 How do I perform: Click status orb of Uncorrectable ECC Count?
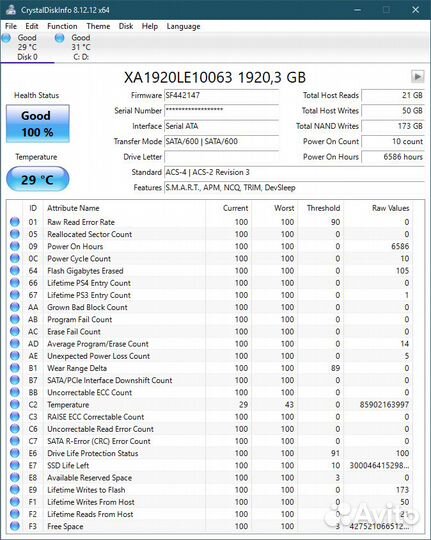pos(15,392)
